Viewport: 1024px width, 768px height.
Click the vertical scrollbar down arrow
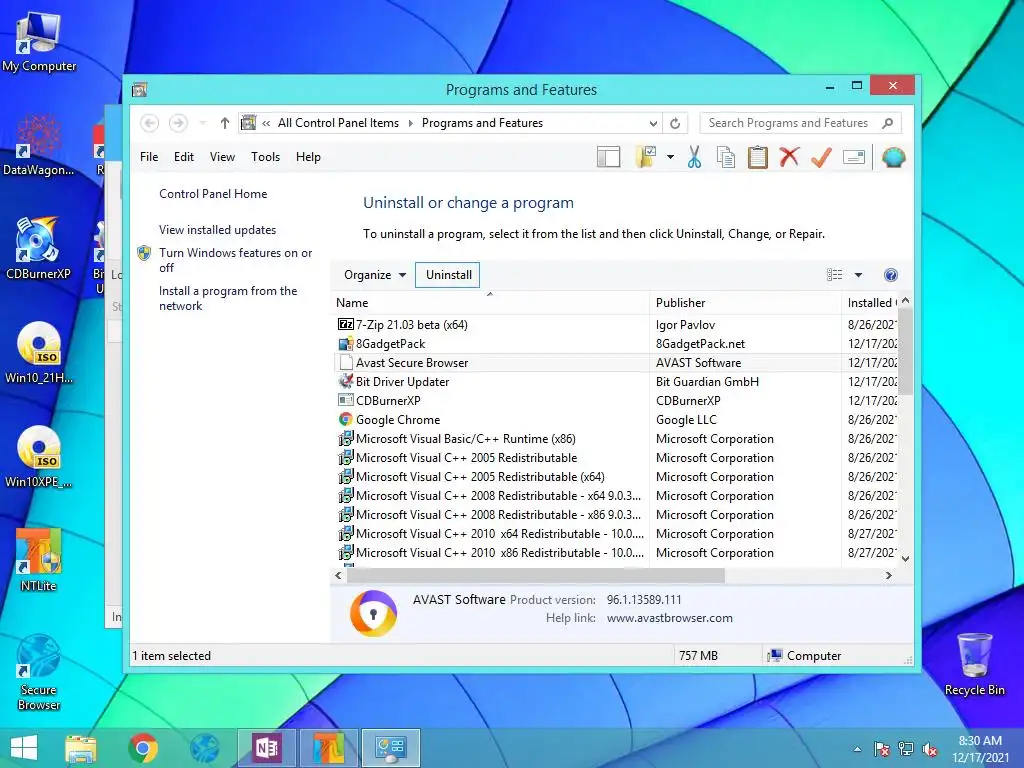pyautogui.click(x=905, y=558)
